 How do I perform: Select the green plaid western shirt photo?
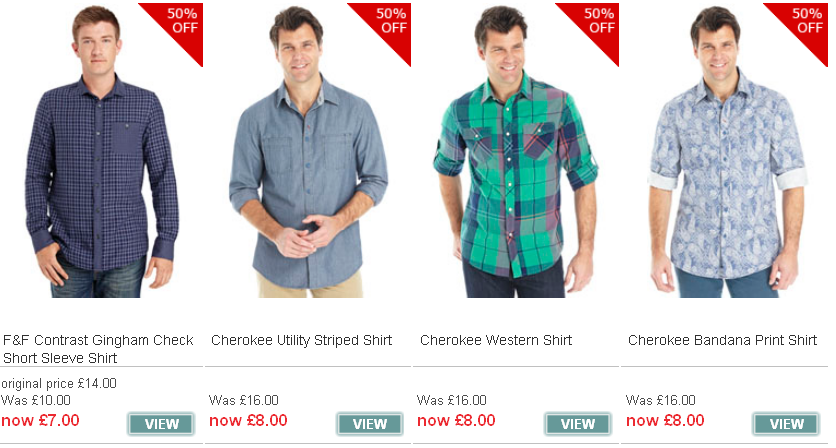(x=516, y=151)
